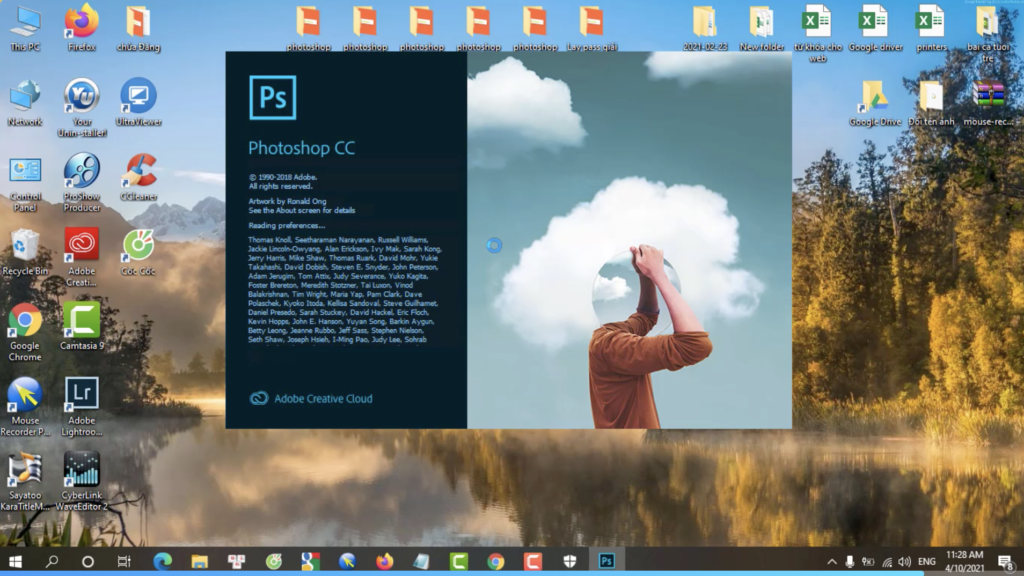
Task: Open Windows Security shield in taskbar
Action: click(x=570, y=561)
